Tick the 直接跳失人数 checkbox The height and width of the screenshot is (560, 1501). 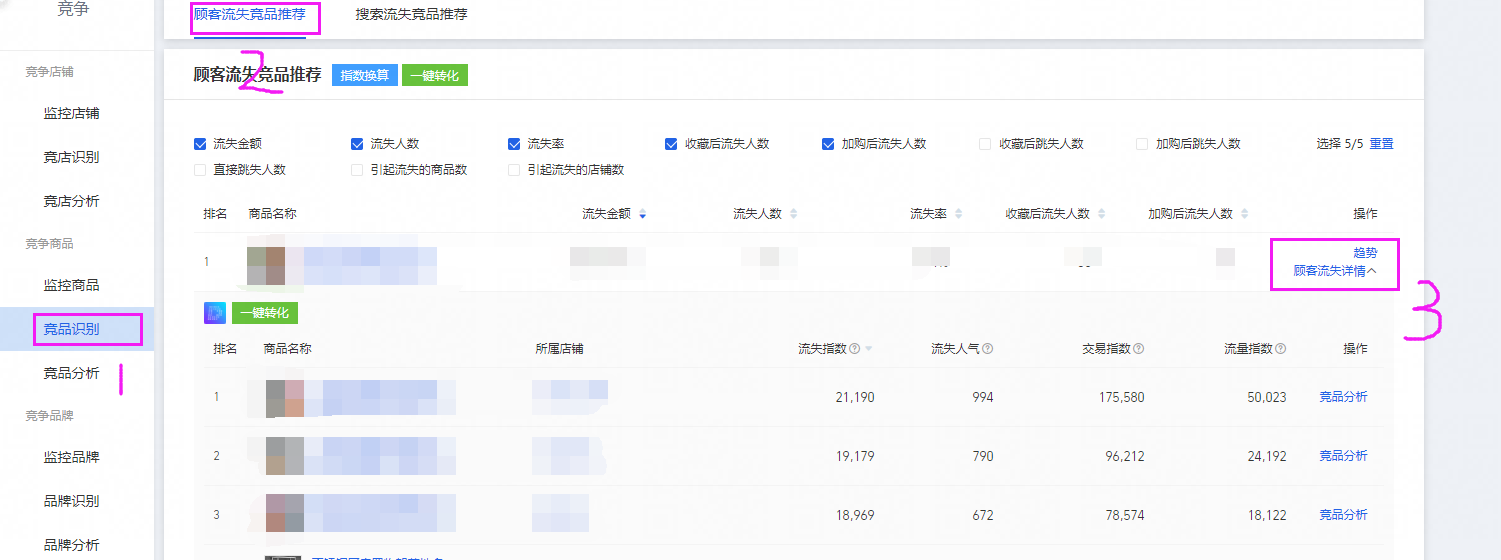point(200,170)
